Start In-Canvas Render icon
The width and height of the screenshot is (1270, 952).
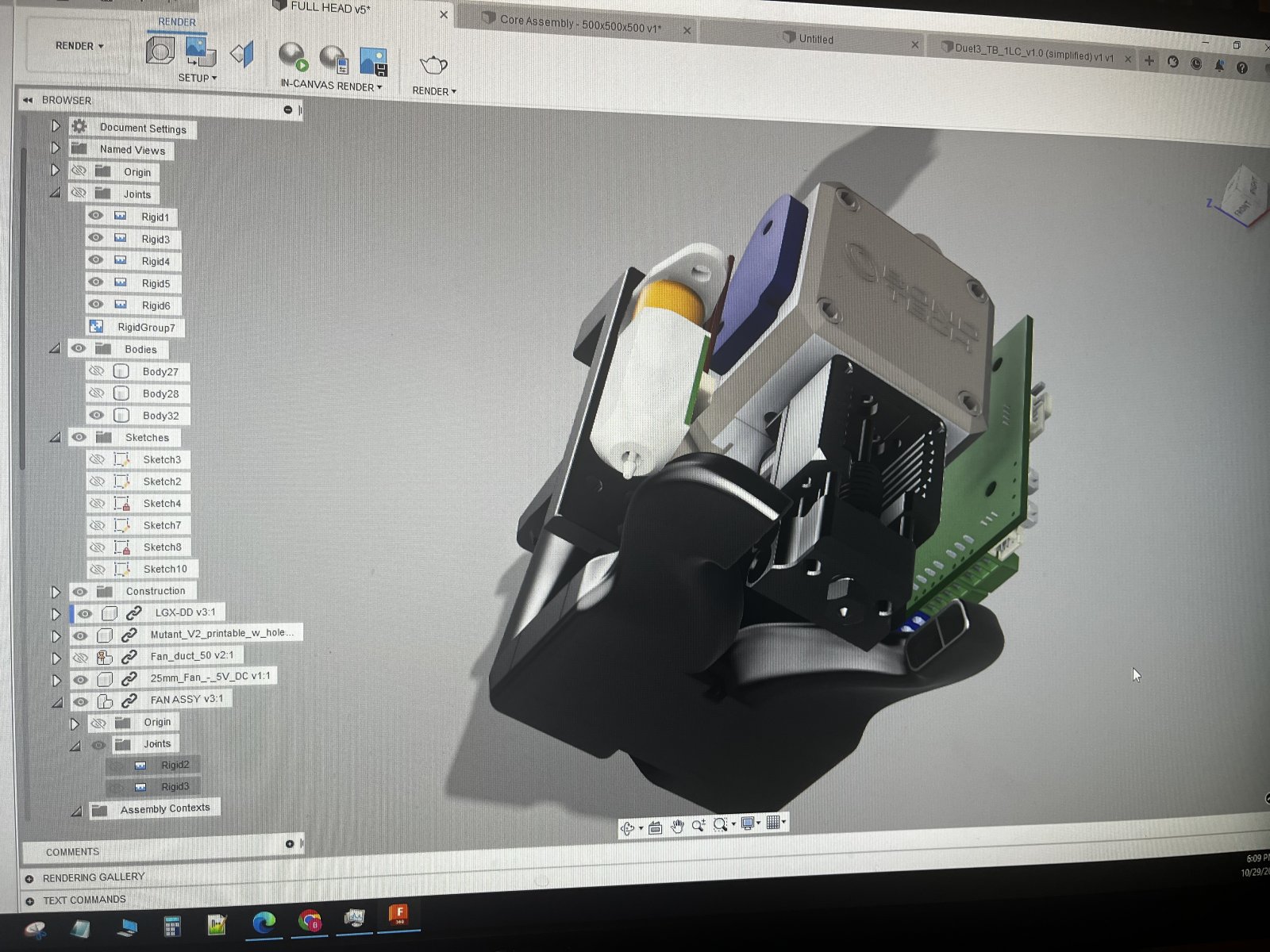(x=293, y=56)
